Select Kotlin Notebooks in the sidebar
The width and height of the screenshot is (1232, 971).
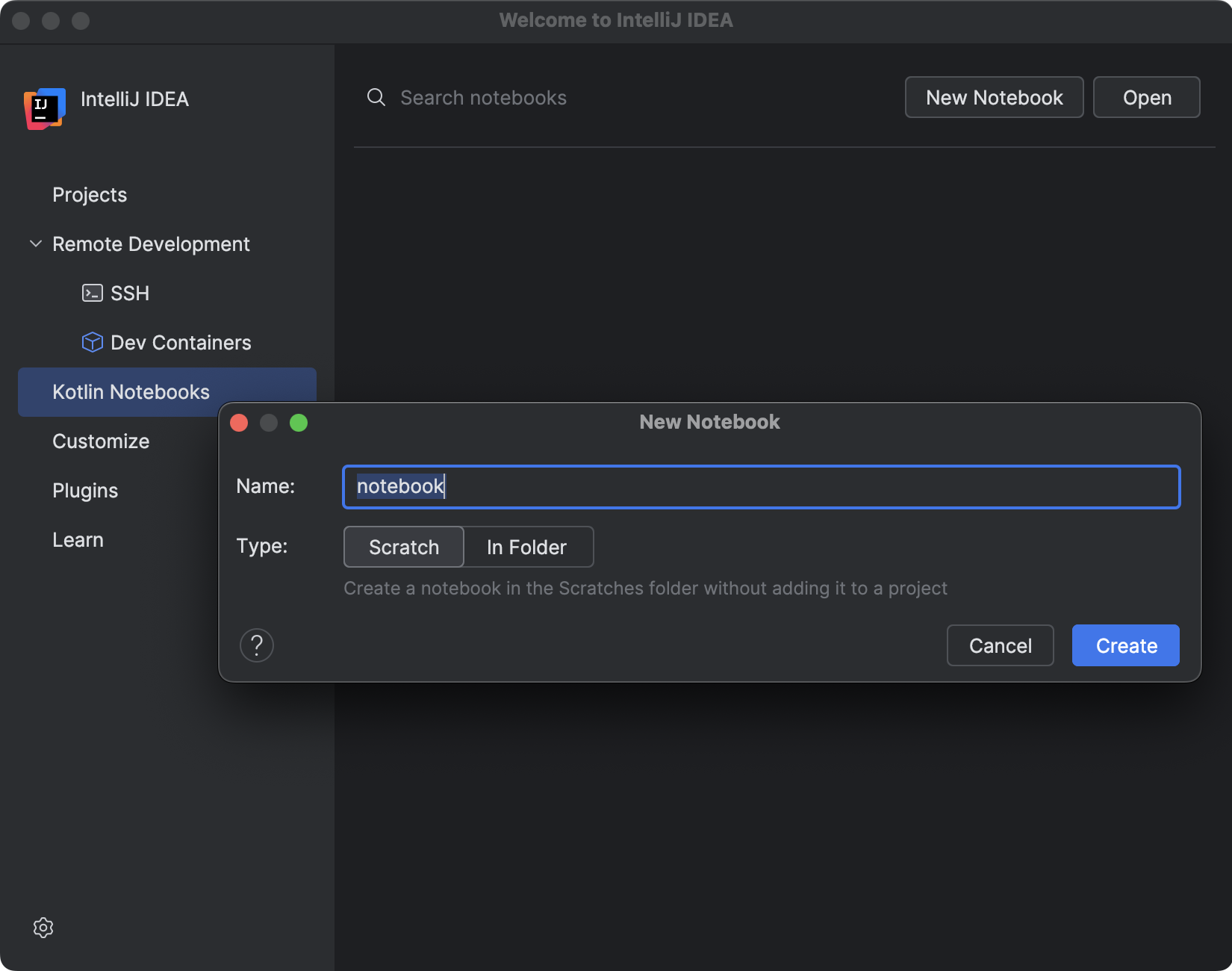click(x=131, y=391)
